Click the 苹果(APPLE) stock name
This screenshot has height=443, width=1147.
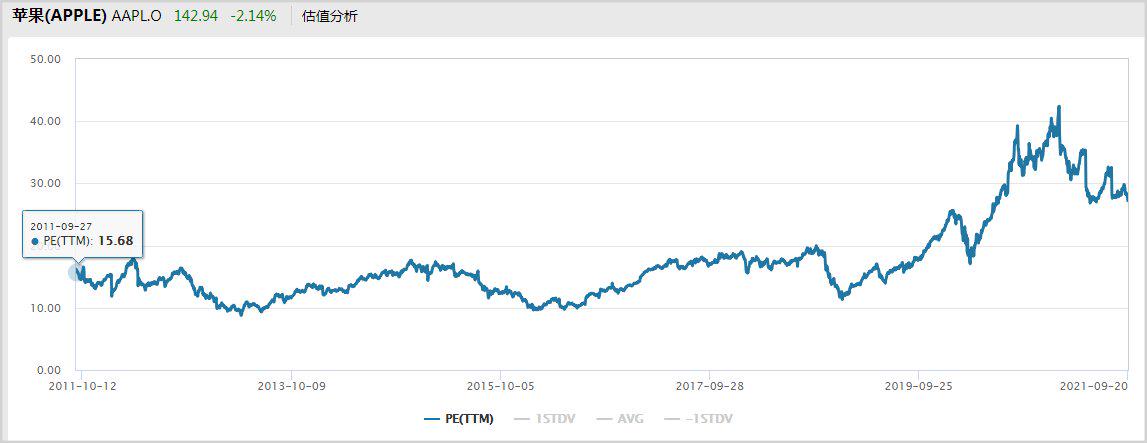pos(59,16)
